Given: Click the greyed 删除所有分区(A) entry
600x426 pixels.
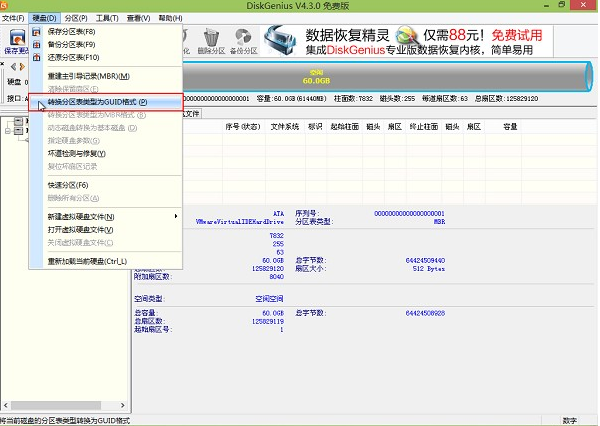Looking at the screenshot, I should pyautogui.click(x=106, y=198).
